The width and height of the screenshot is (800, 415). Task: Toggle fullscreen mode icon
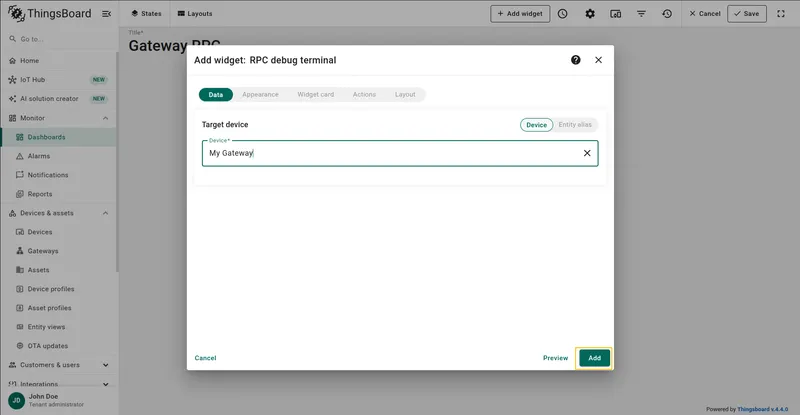(x=781, y=14)
